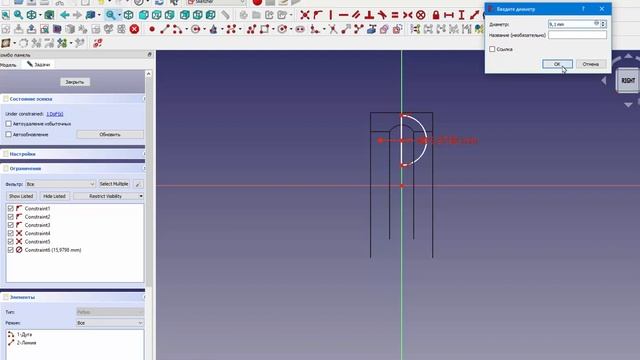640x360 pixels.
Task: Select the parallel constraint tool
Action: [356, 15]
